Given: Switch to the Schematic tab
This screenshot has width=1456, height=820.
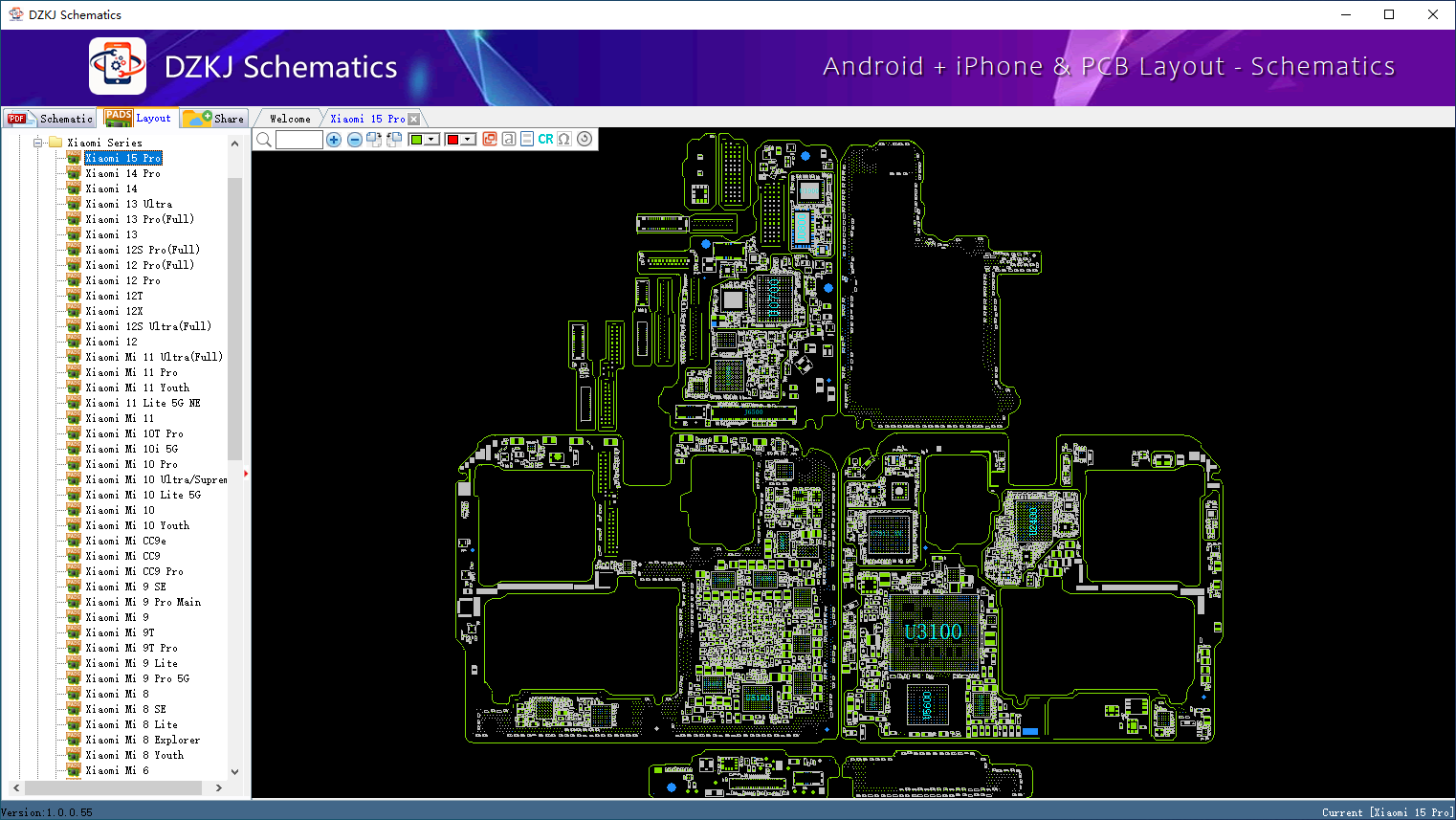Looking at the screenshot, I should point(51,119).
